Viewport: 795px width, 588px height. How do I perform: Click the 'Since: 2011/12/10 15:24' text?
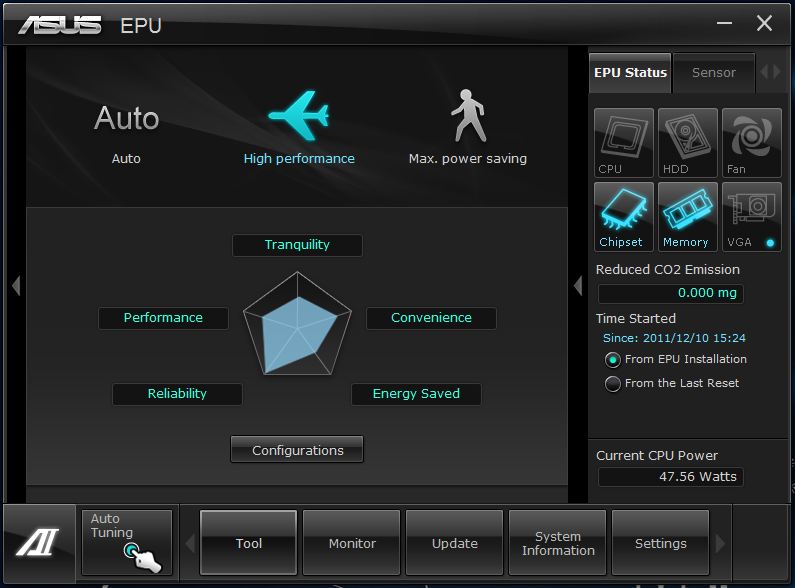pyautogui.click(x=674, y=338)
